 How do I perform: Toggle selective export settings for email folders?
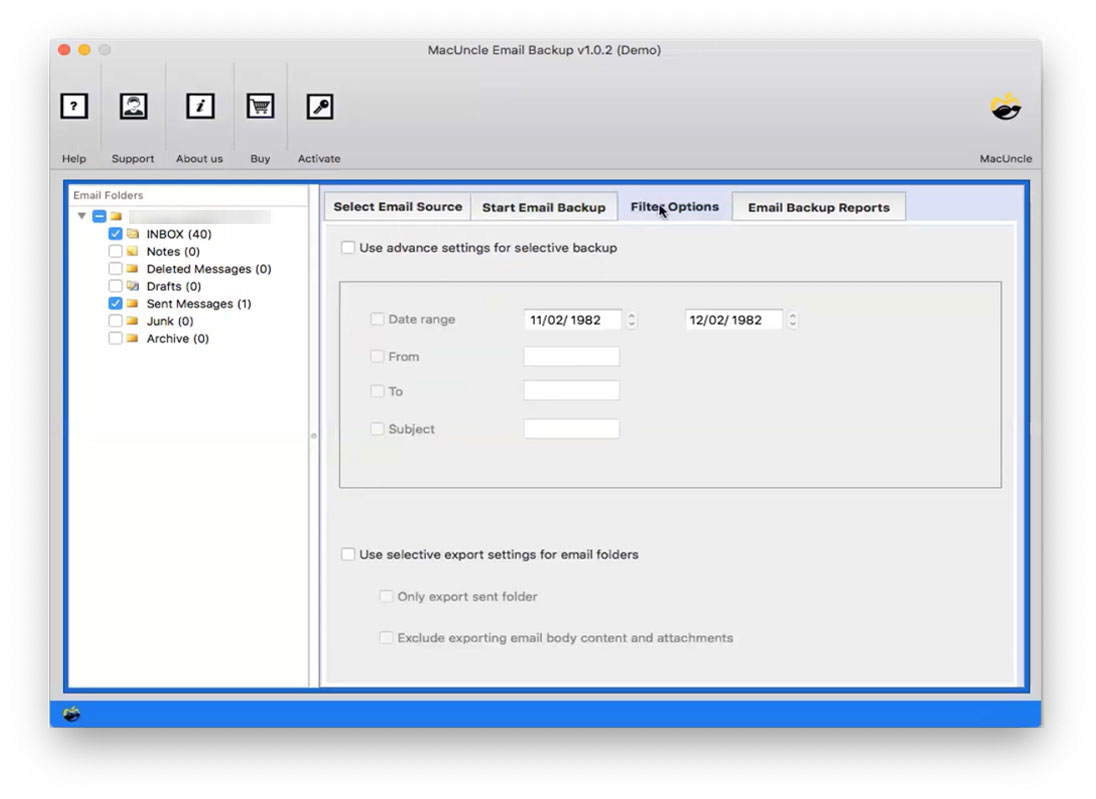pos(348,554)
